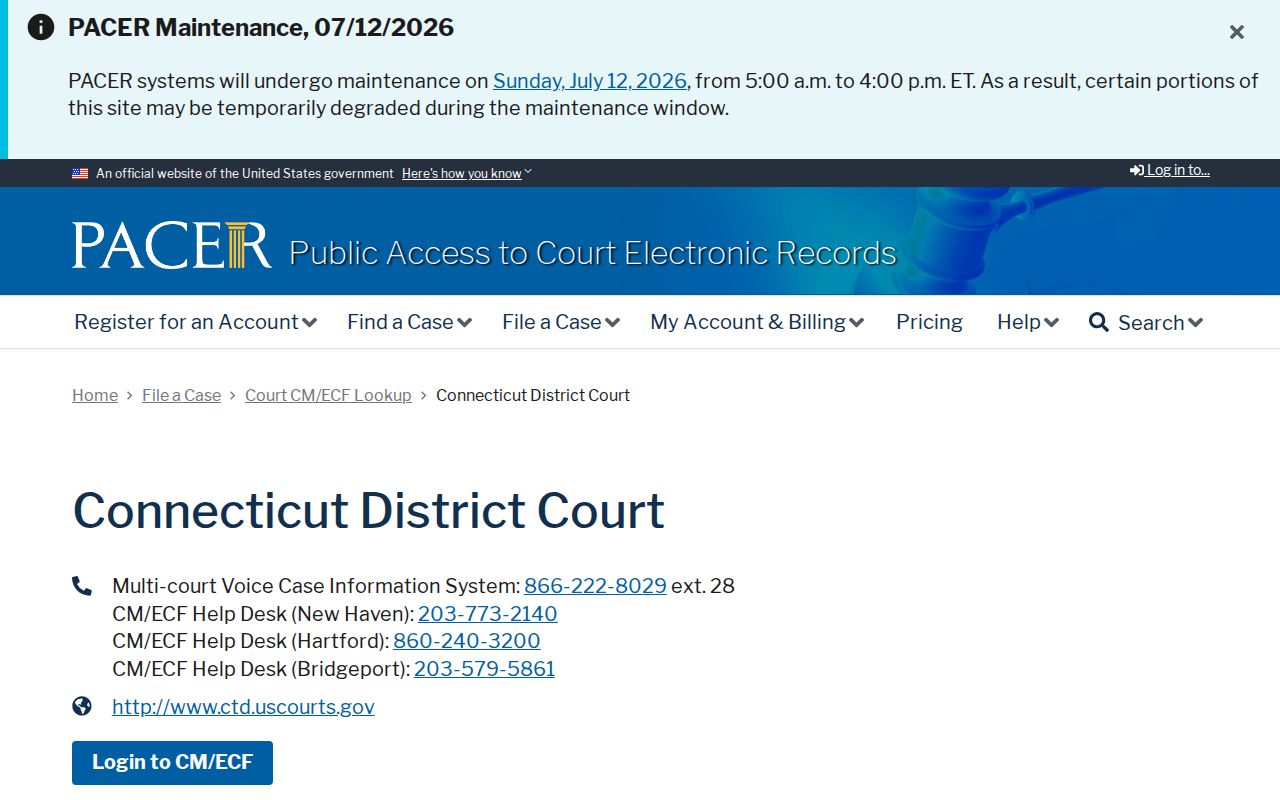Image resolution: width=1280 pixels, height=800 pixels.
Task: Open http://www.ctd.uscourts.gov link
Action: pos(243,707)
